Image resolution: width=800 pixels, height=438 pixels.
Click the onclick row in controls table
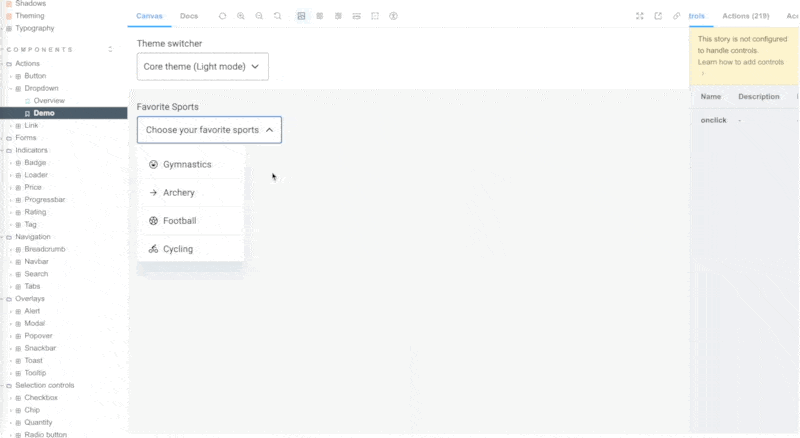(x=745, y=120)
